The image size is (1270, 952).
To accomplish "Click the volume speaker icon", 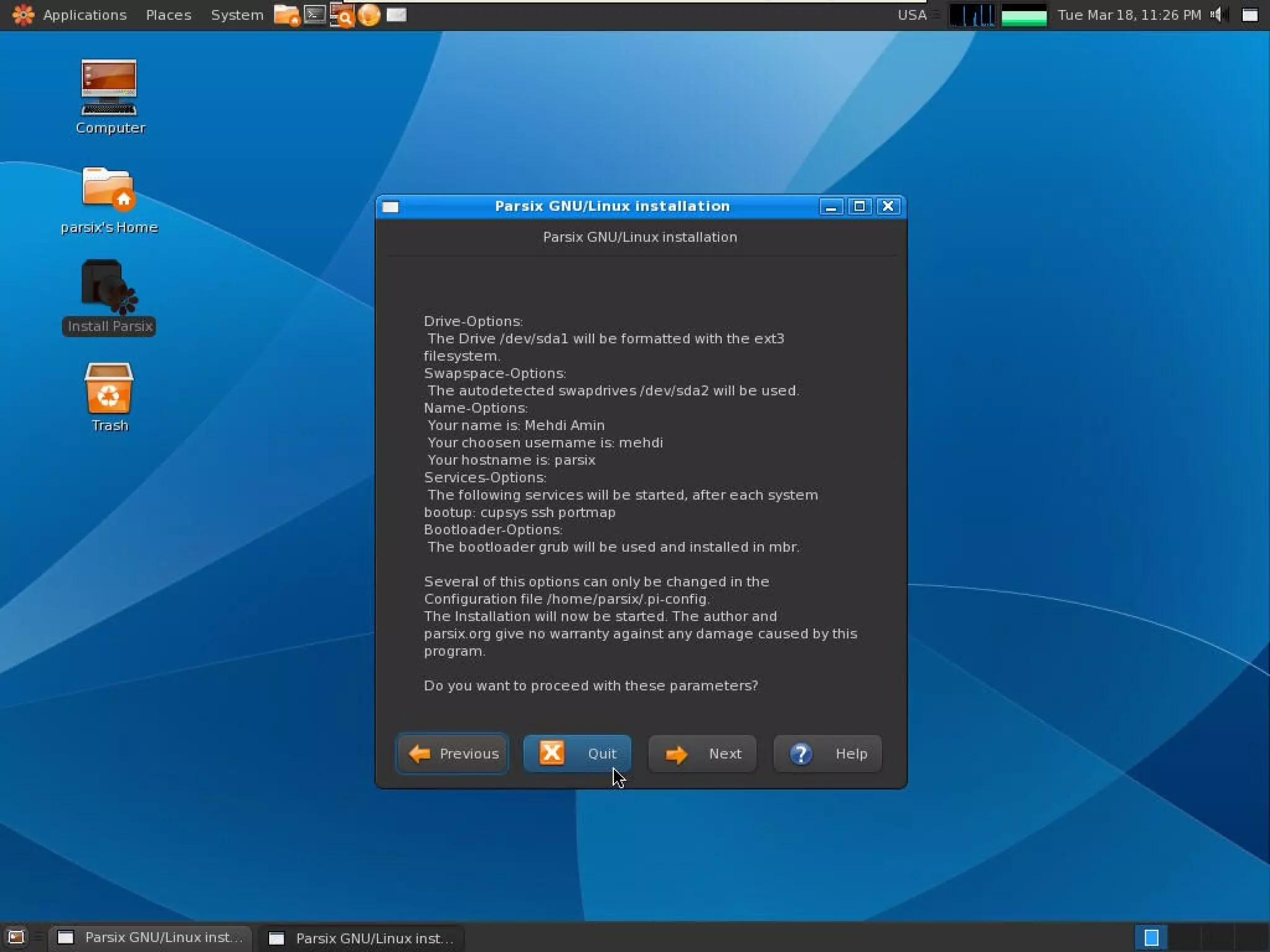I will click(1217, 14).
